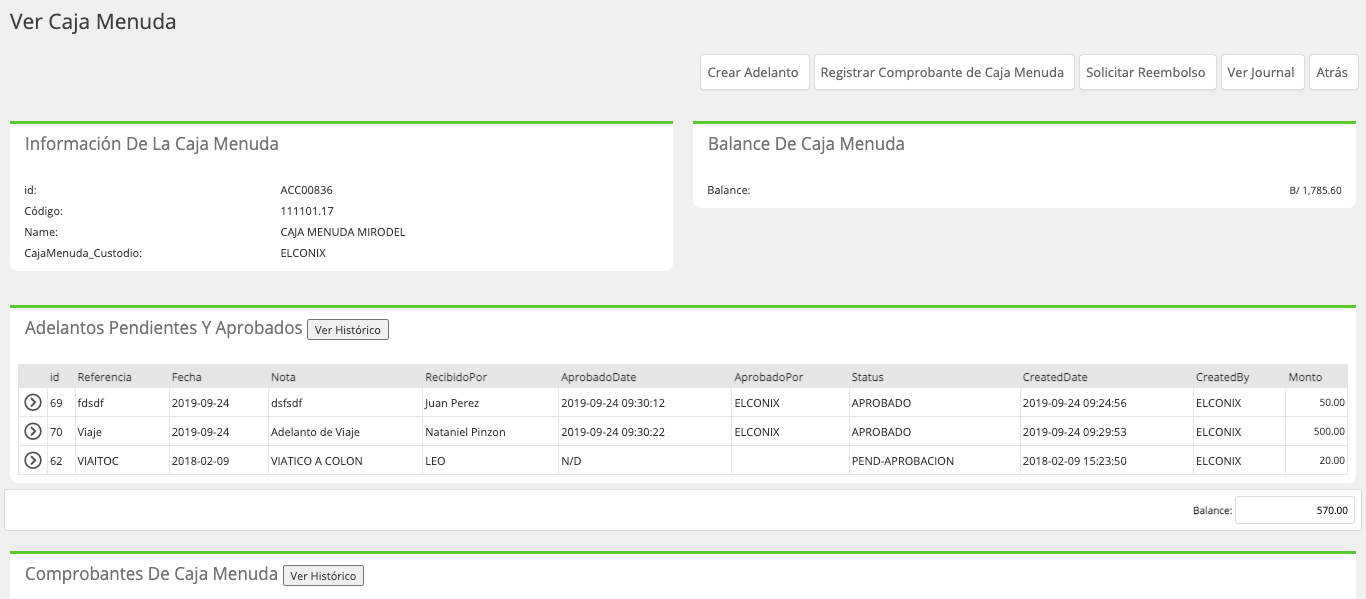Screen dimensions: 1366x599
Task: Click balance value 'B/ 1,785.60'
Action: pyautogui.click(x=1315, y=190)
